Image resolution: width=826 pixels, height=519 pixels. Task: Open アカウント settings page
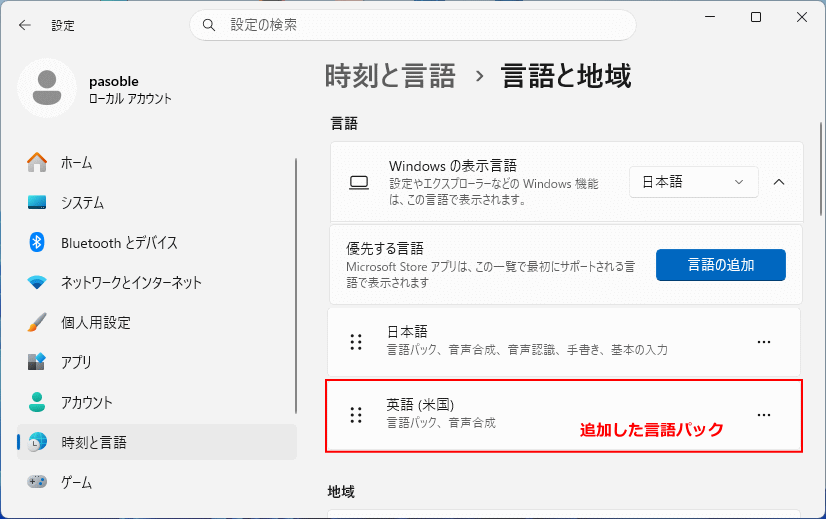(x=157, y=402)
